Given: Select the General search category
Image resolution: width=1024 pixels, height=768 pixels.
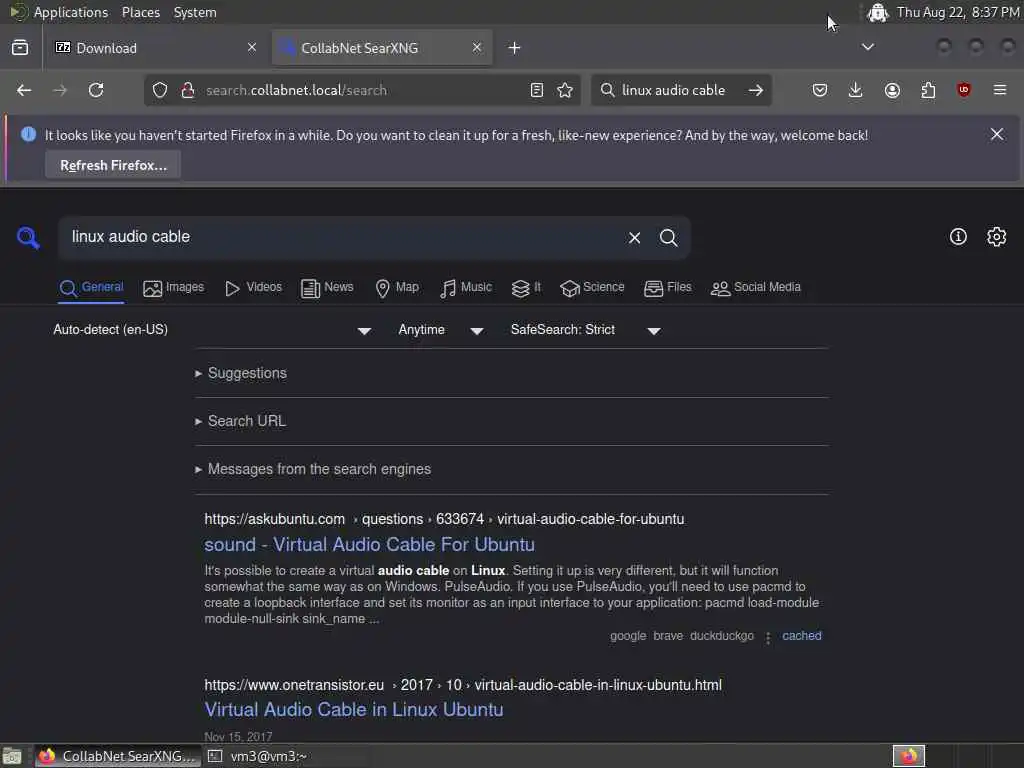Looking at the screenshot, I should (91, 287).
